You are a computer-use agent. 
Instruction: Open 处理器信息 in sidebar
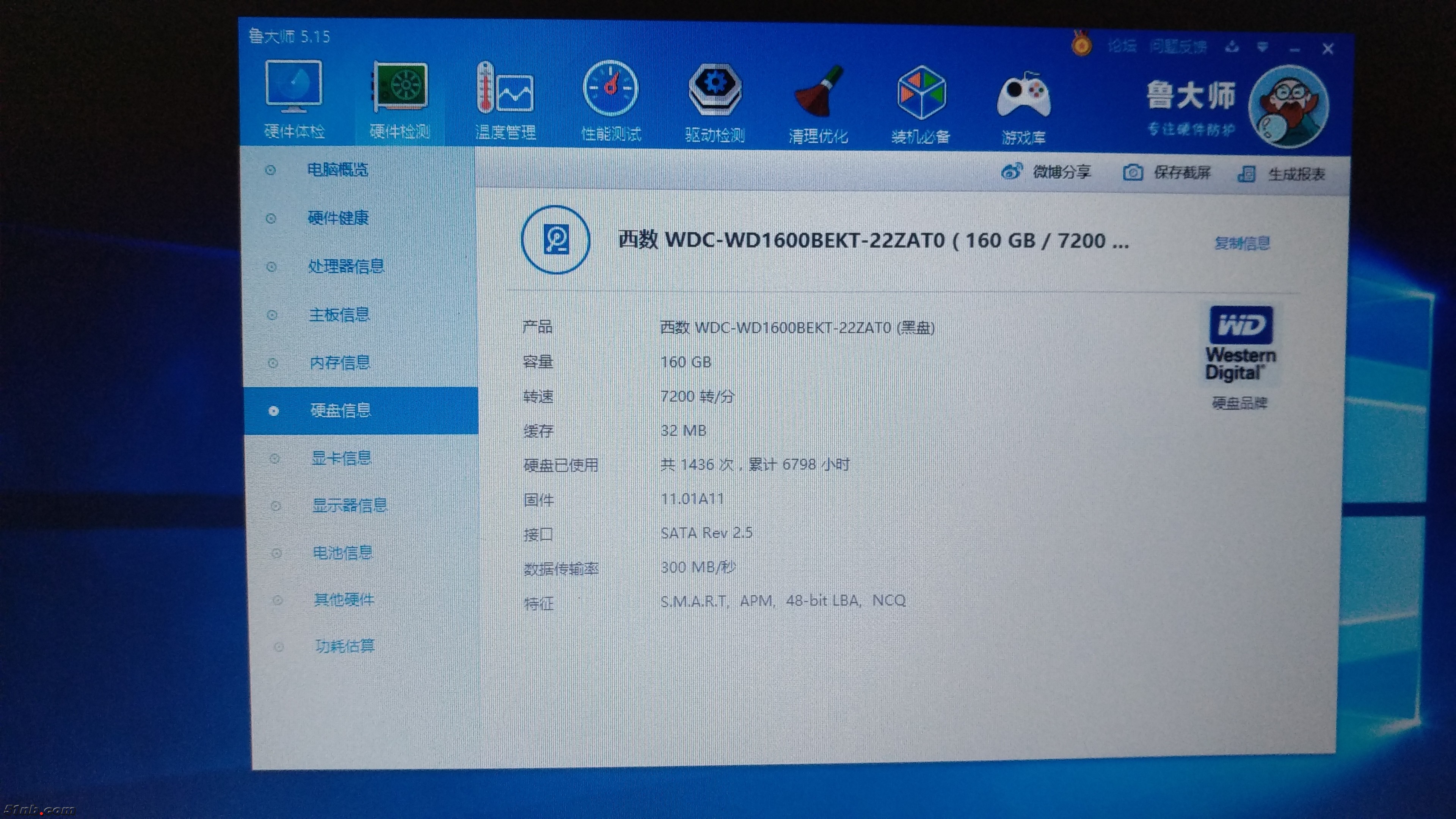tap(345, 266)
